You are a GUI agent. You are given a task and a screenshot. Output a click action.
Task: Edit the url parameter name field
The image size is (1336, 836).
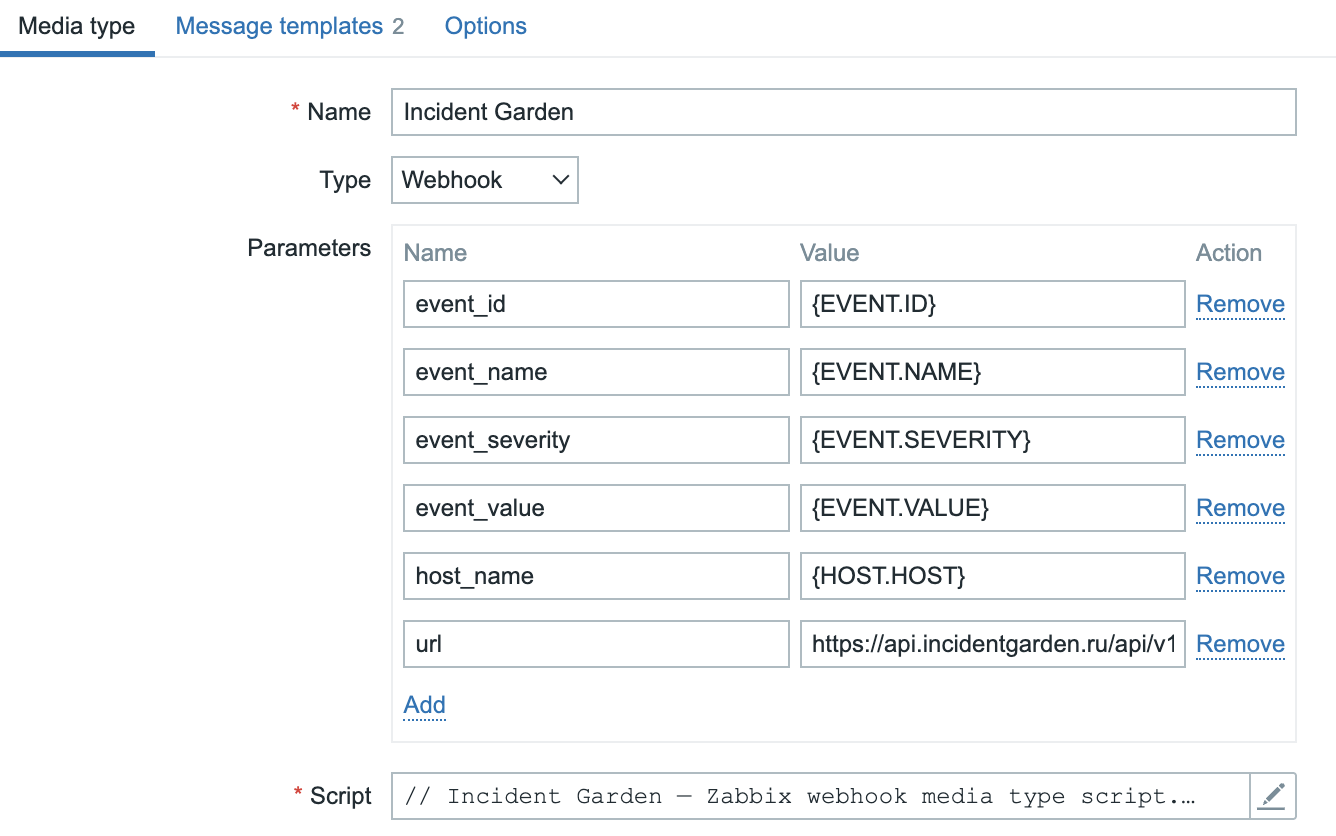pyautogui.click(x=596, y=644)
